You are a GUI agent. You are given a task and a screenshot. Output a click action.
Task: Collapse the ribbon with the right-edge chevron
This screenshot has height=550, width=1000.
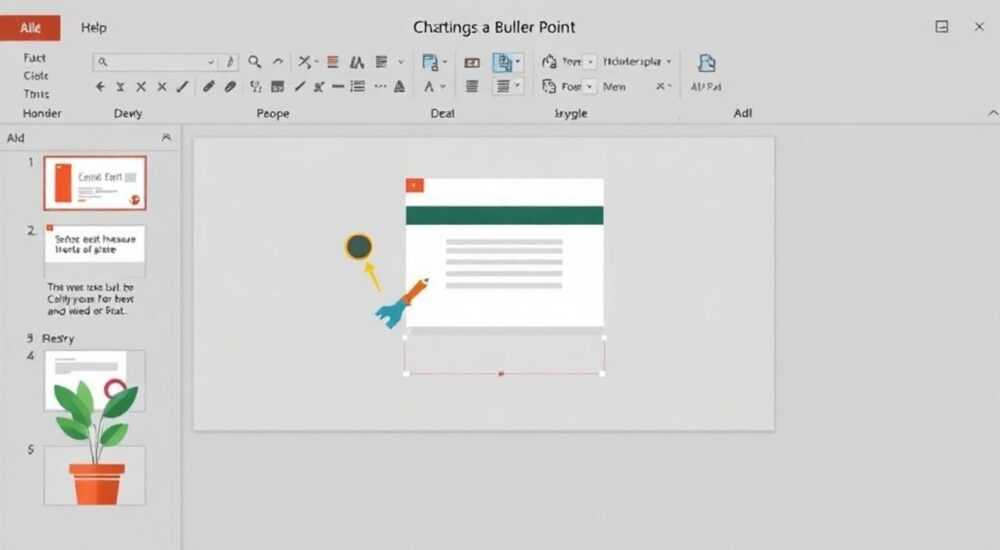click(x=993, y=113)
